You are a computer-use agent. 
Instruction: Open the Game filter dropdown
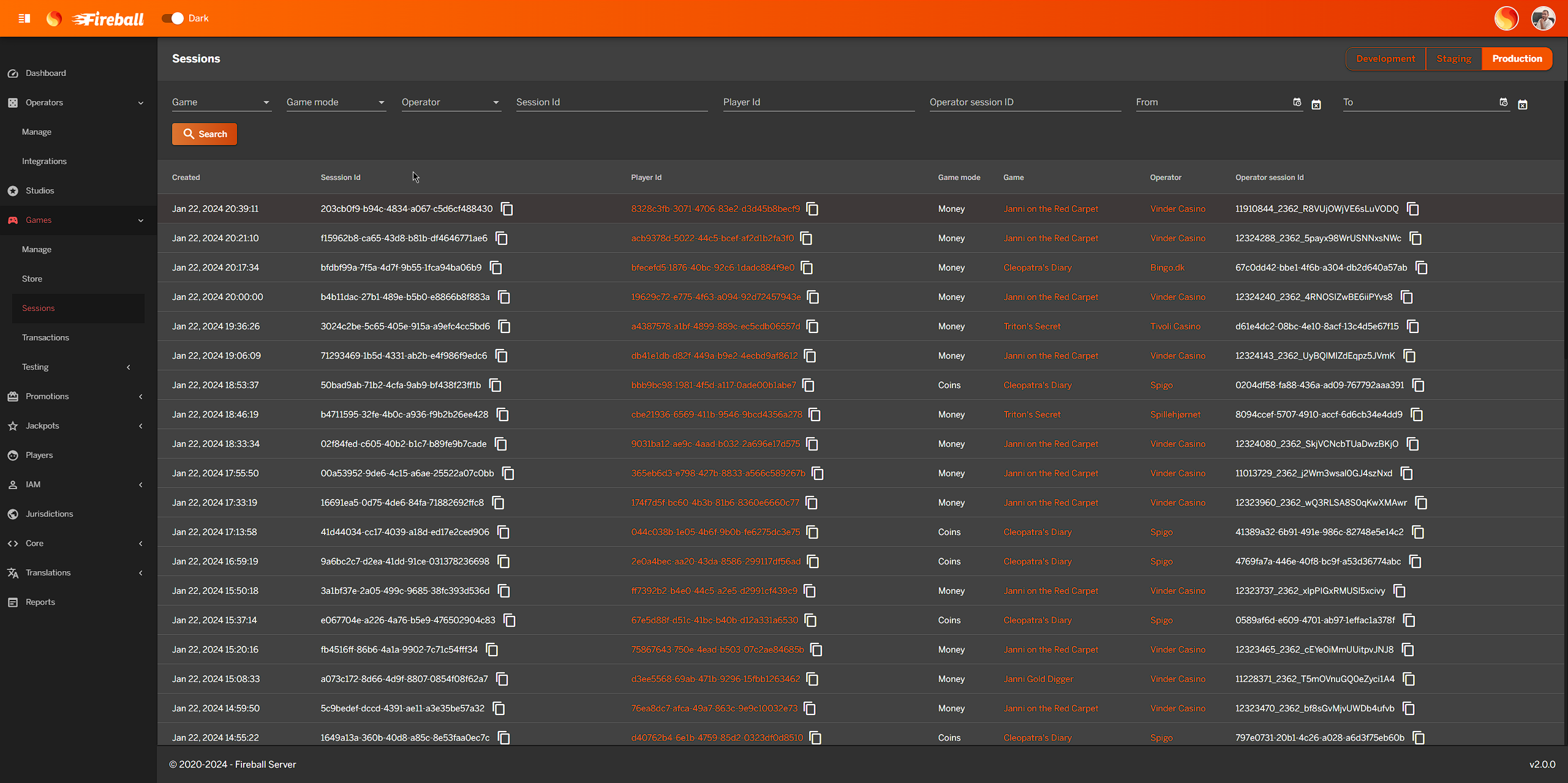221,102
